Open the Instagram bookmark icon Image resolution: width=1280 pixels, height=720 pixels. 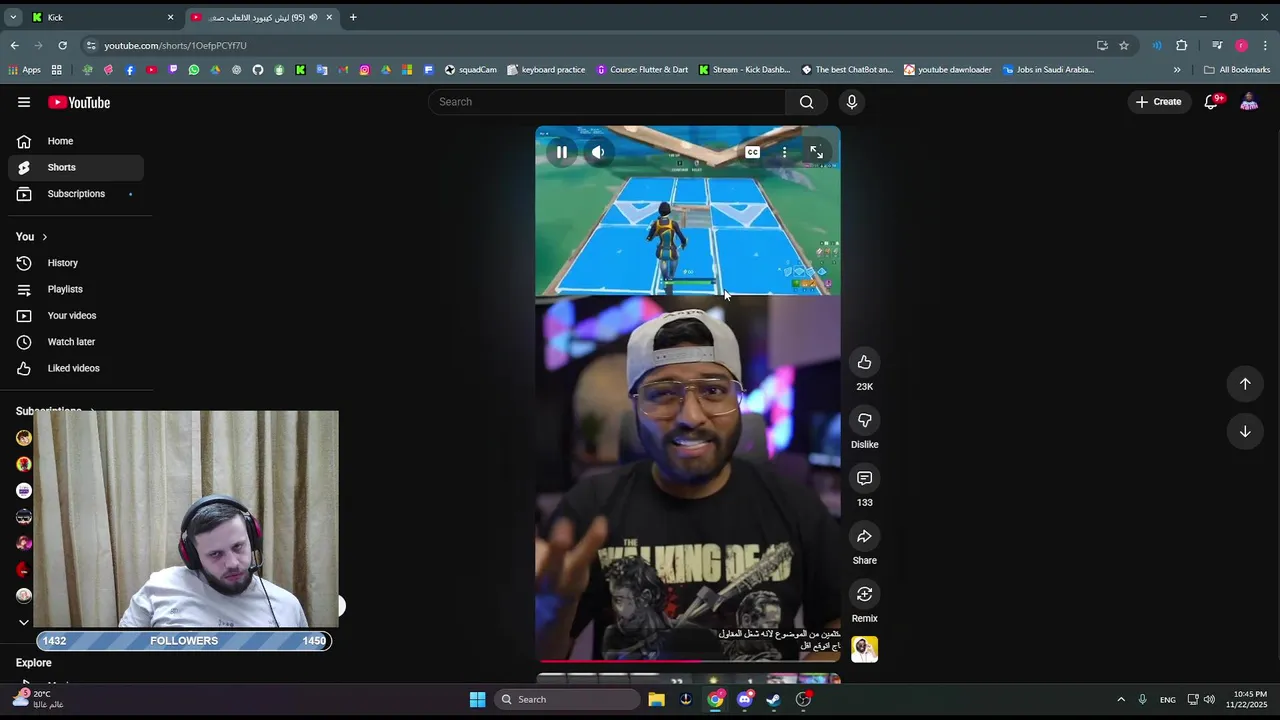[x=364, y=70]
